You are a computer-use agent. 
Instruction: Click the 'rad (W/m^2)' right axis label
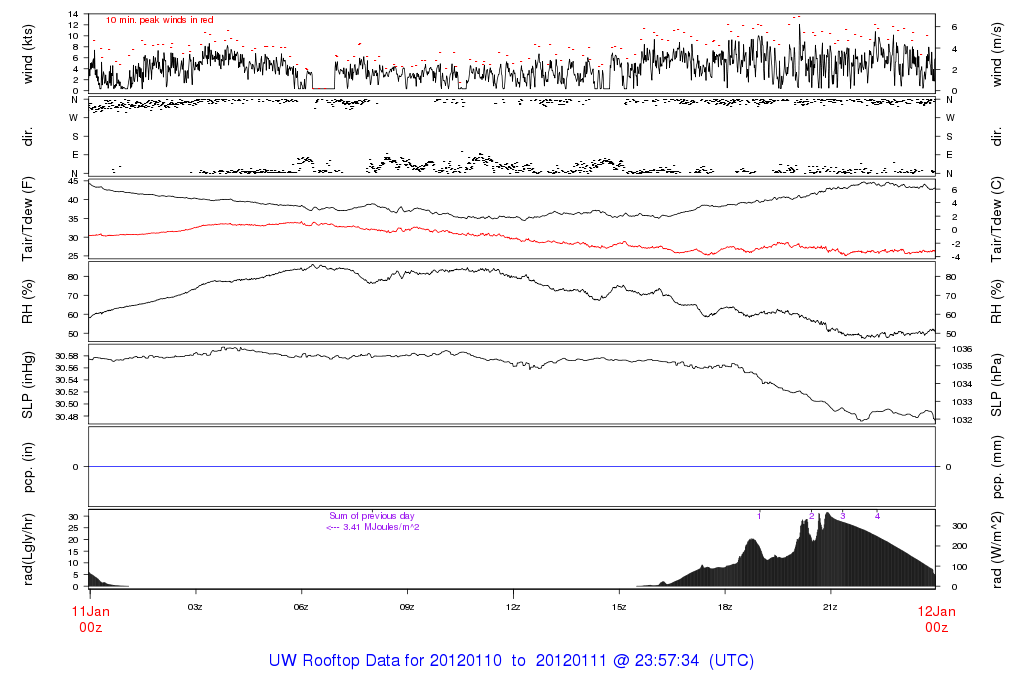pos(997,549)
